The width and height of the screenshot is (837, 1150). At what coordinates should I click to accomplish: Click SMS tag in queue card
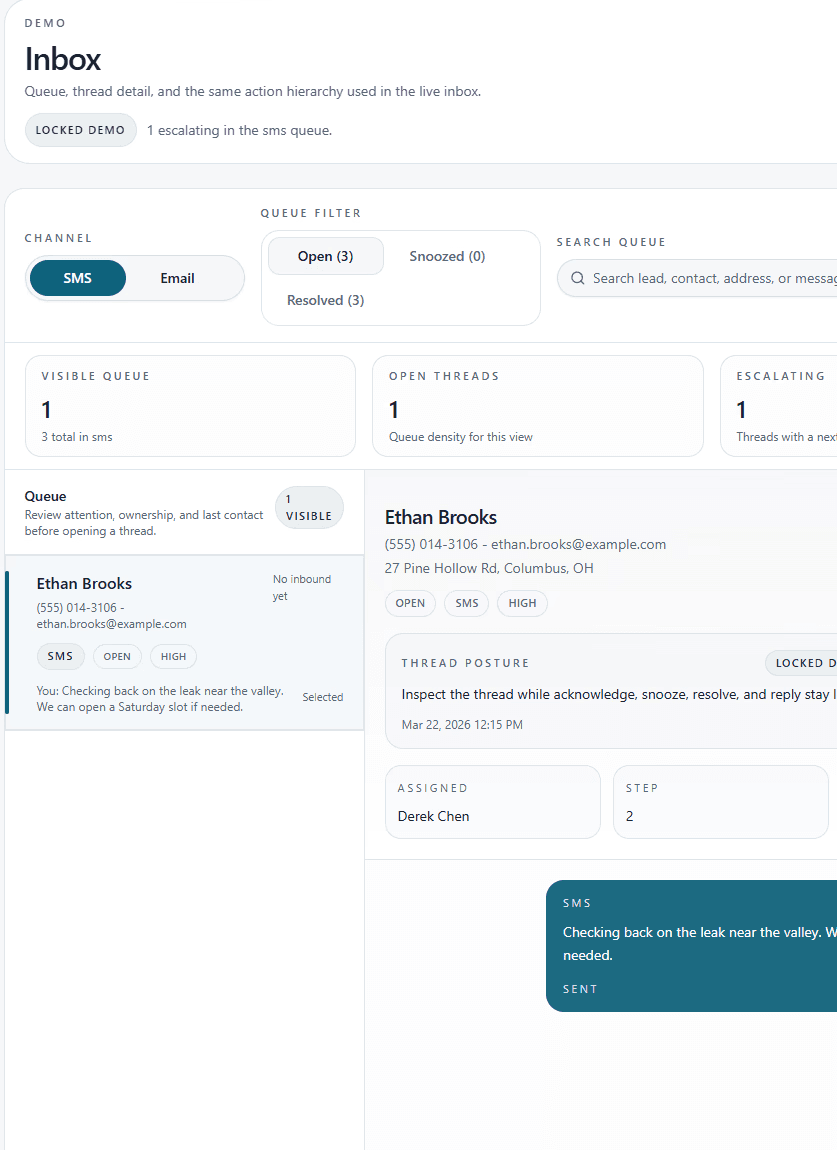point(60,656)
